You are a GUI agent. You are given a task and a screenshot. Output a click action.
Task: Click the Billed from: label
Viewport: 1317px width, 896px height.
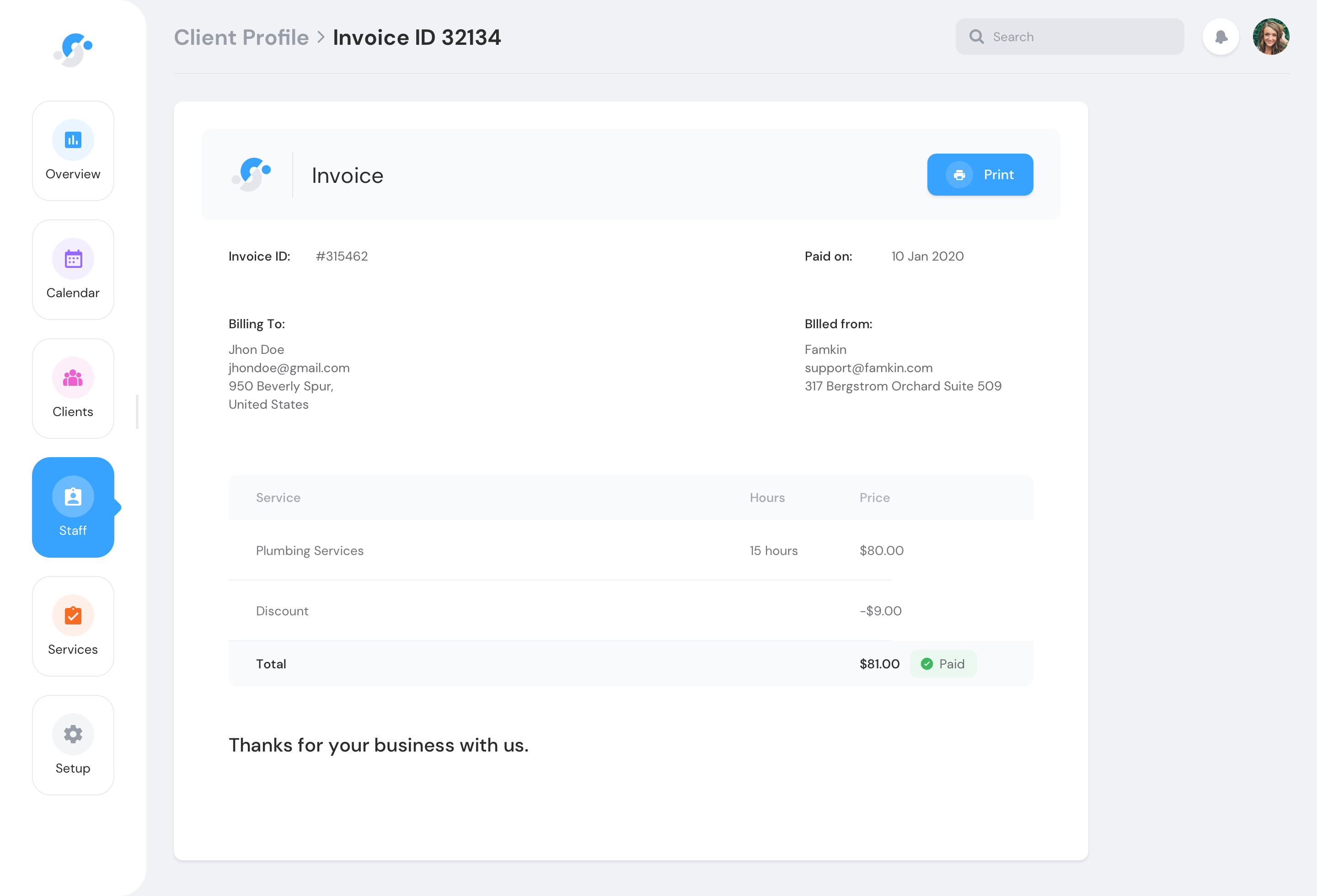pos(839,324)
